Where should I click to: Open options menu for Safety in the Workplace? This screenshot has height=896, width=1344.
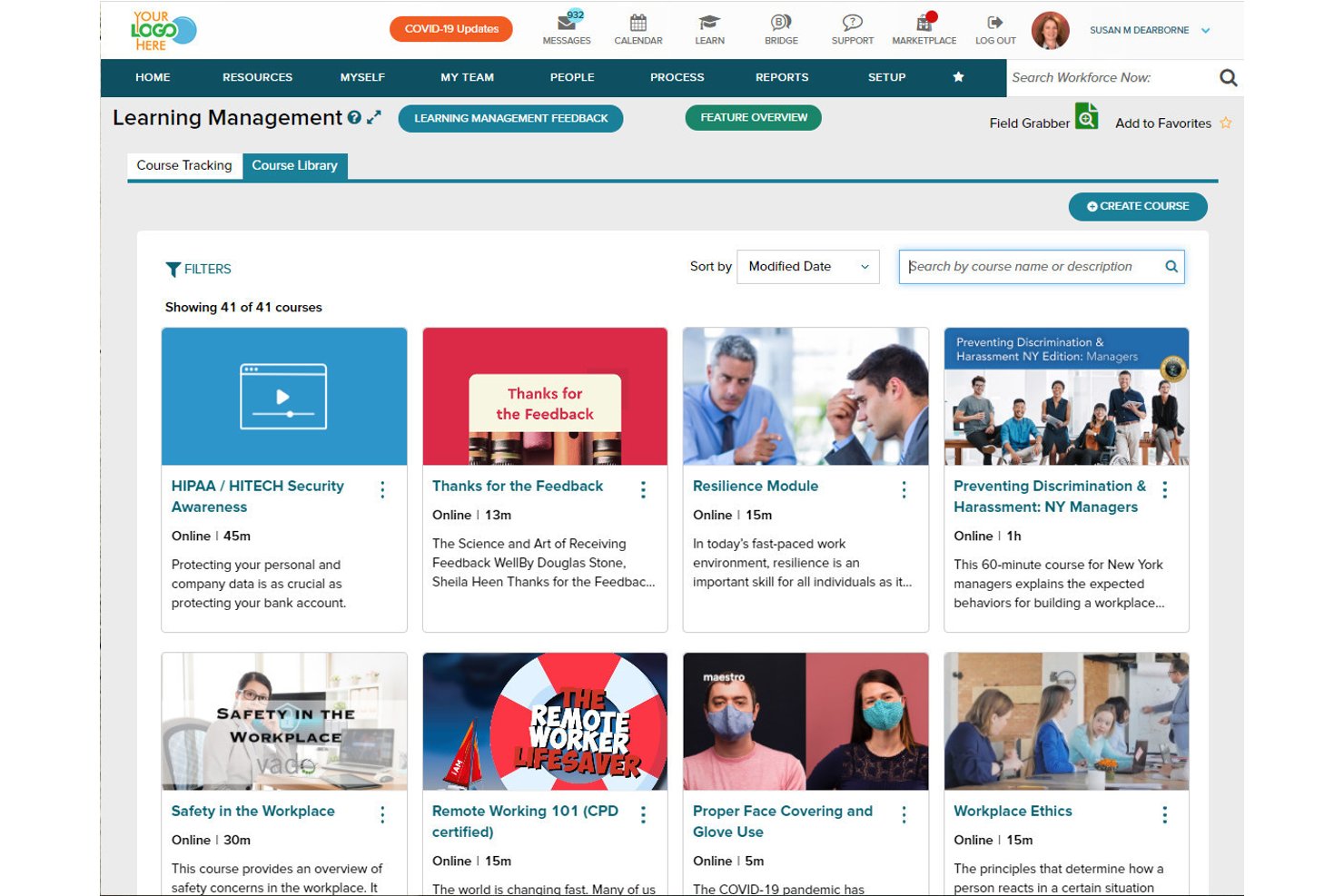point(382,814)
